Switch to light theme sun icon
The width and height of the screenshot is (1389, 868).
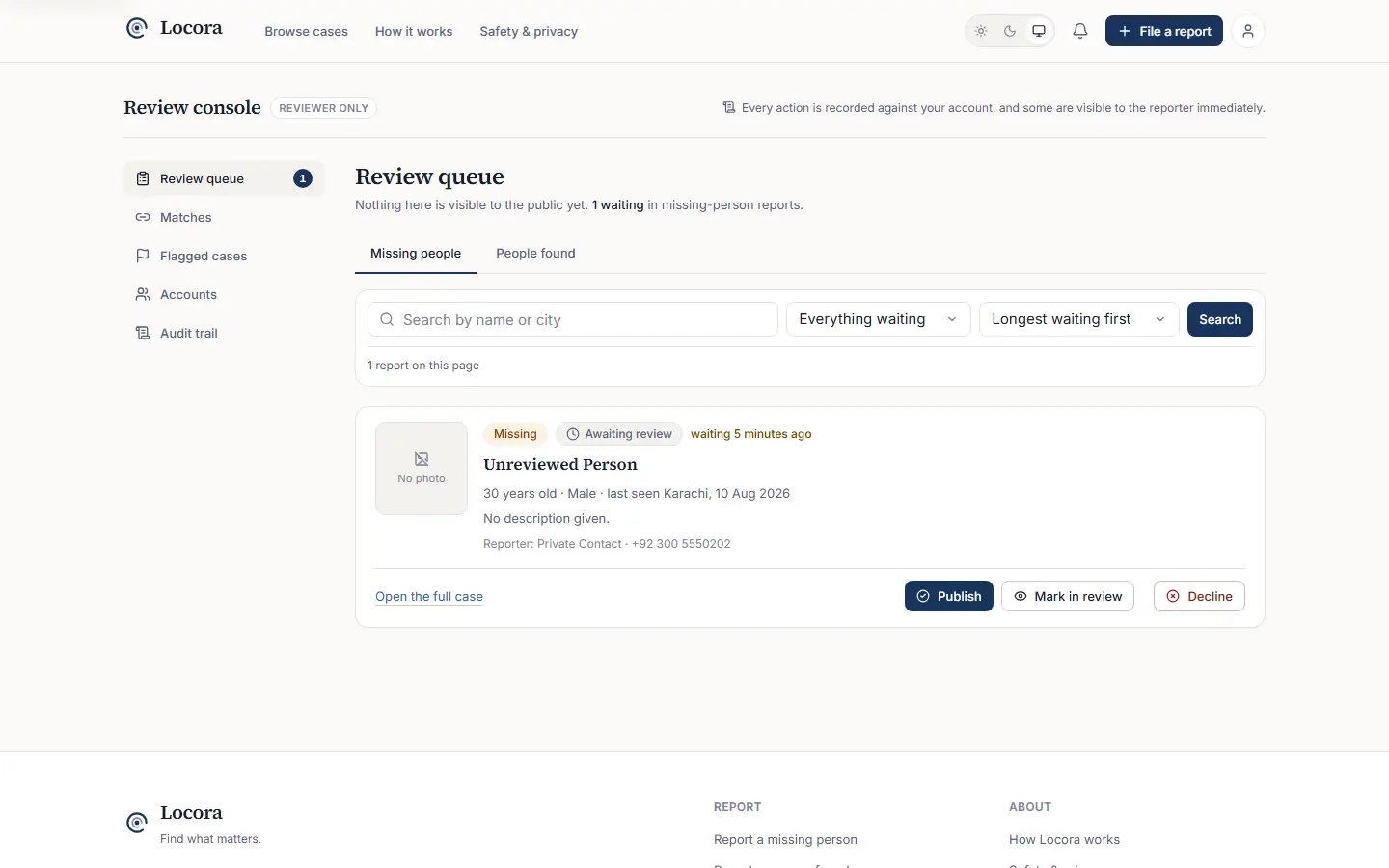click(x=981, y=31)
